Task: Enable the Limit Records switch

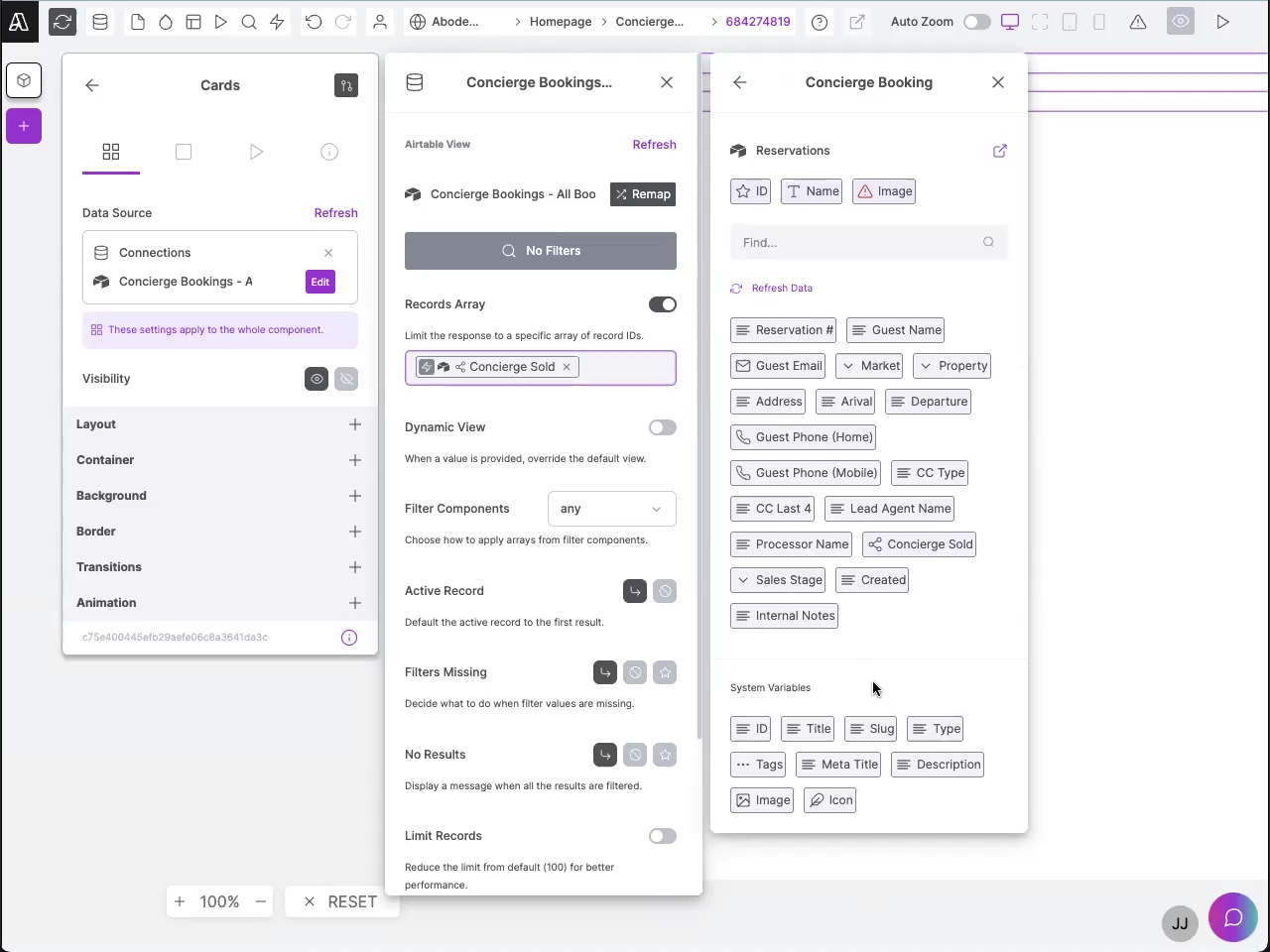Action: [x=663, y=836]
